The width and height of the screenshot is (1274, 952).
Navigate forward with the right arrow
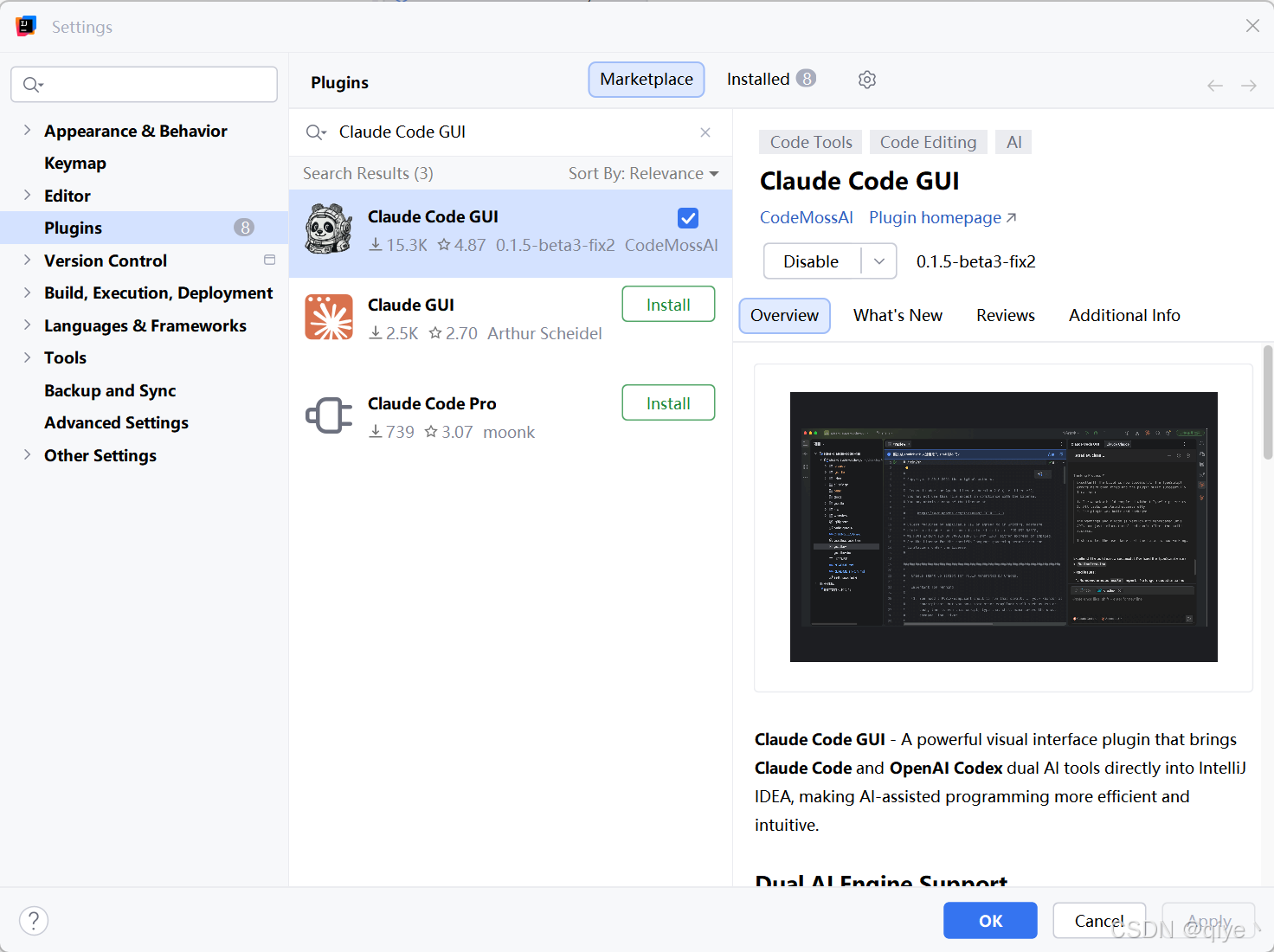tap(1249, 85)
